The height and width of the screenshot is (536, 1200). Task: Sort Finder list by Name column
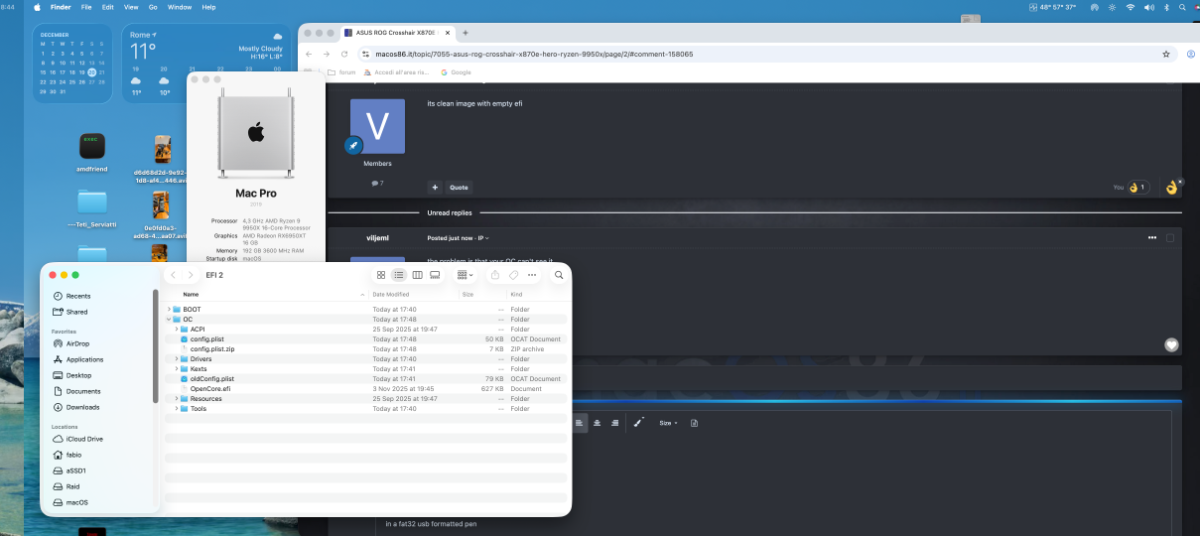pos(191,295)
